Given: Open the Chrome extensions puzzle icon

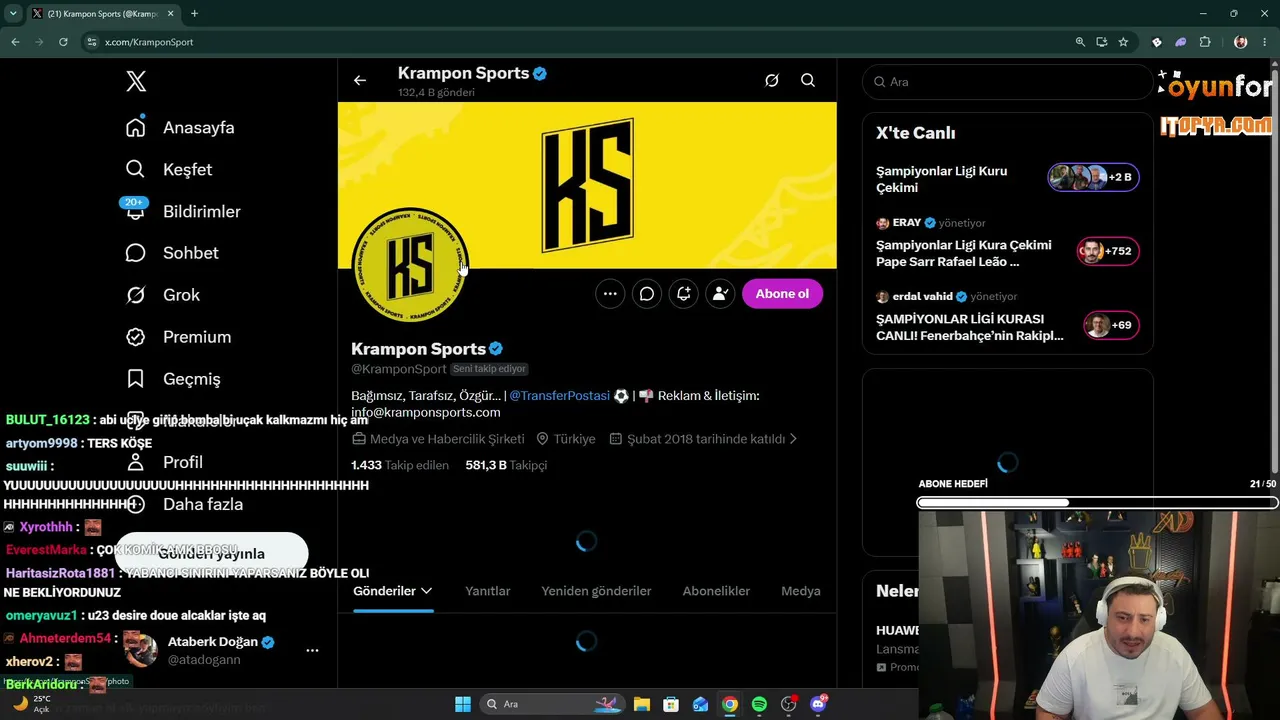Looking at the screenshot, I should click(x=1205, y=42).
